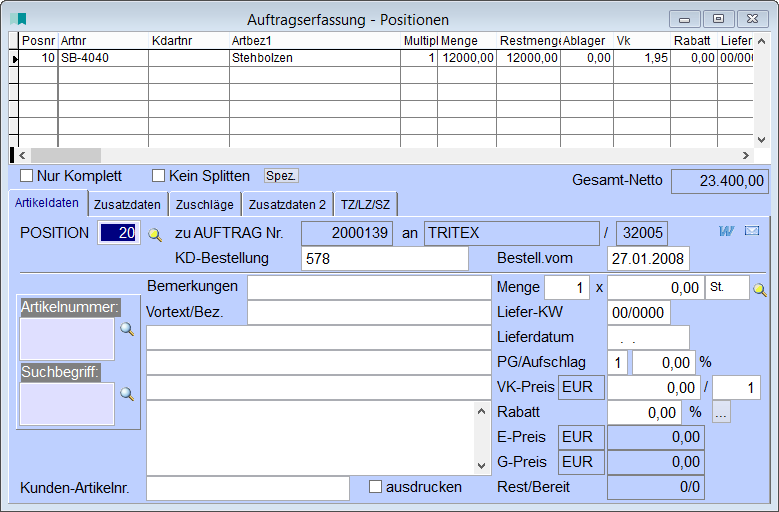This screenshot has height=512, width=779.
Task: Click the ellipsis button next to Rabatt
Action: click(721, 412)
